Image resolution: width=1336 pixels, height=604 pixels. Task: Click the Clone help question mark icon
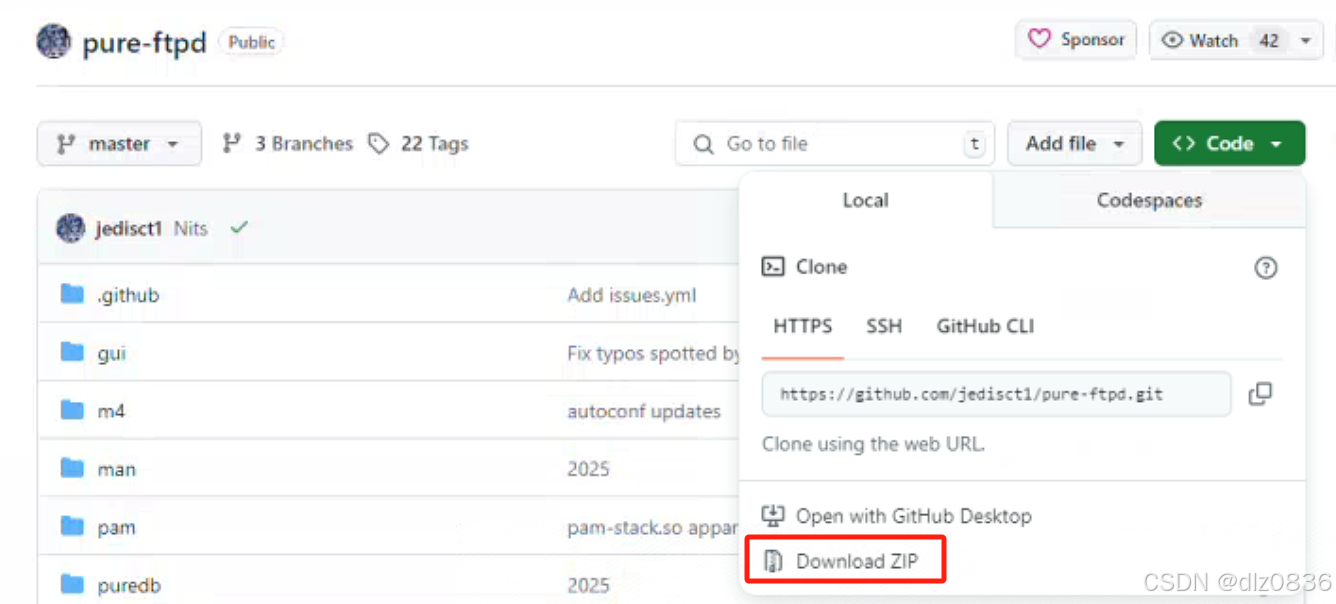(x=1266, y=267)
